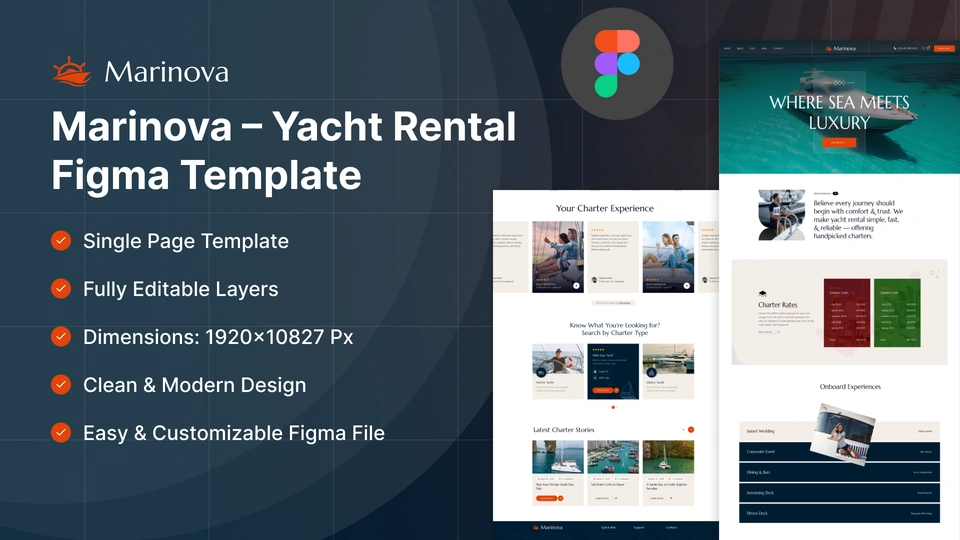This screenshot has height=540, width=960.
Task: Open the Sunset Wedding row
Action: [x=839, y=431]
